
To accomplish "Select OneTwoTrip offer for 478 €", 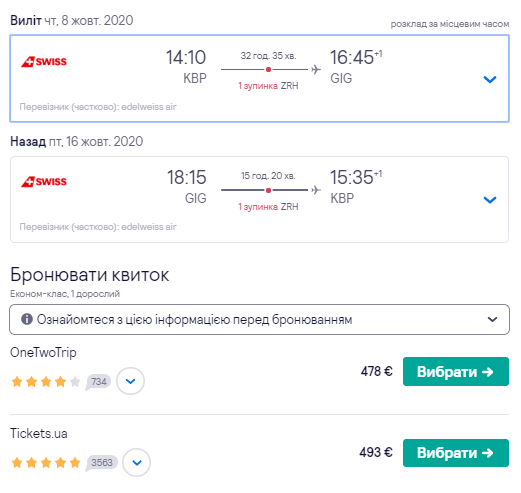I will (456, 371).
